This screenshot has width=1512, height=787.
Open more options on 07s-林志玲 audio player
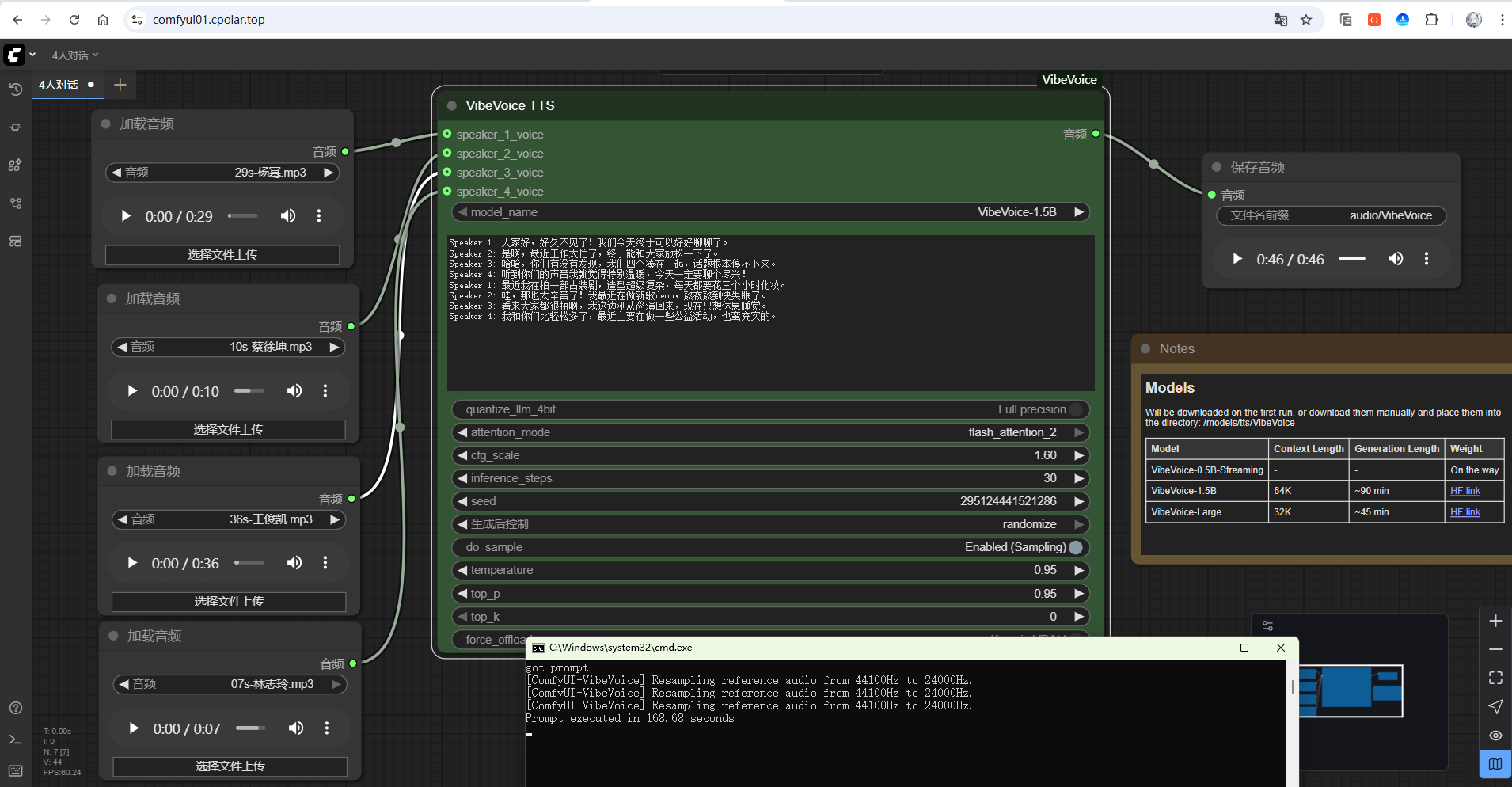(327, 728)
